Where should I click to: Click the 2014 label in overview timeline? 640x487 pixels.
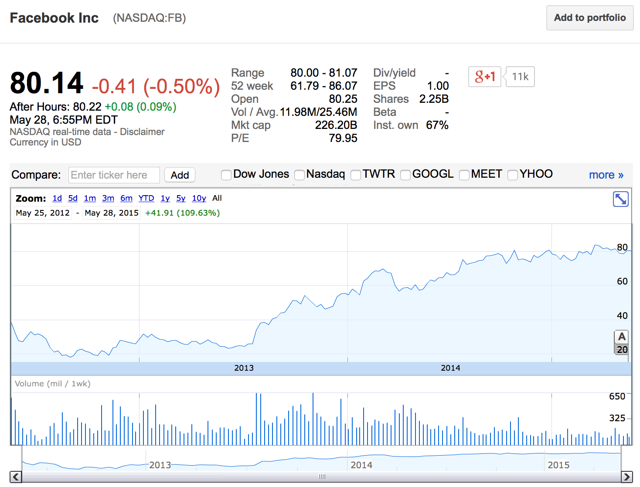[x=361, y=465]
